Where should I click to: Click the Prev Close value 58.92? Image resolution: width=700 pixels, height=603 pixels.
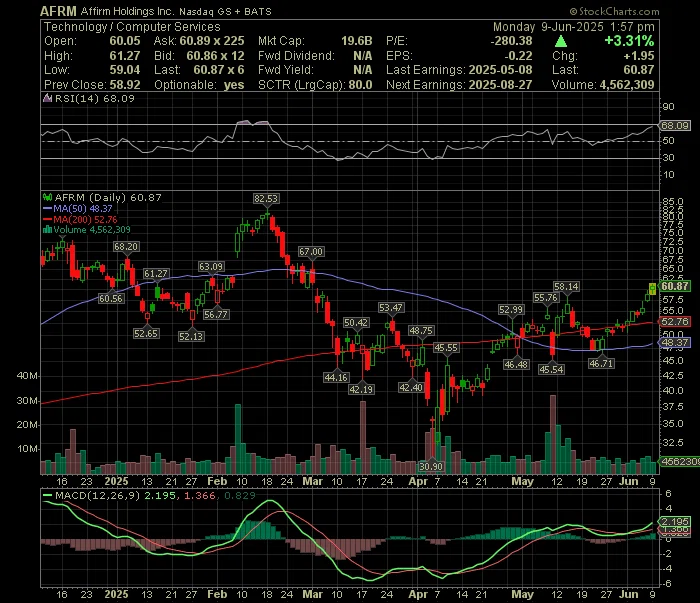(x=125, y=85)
